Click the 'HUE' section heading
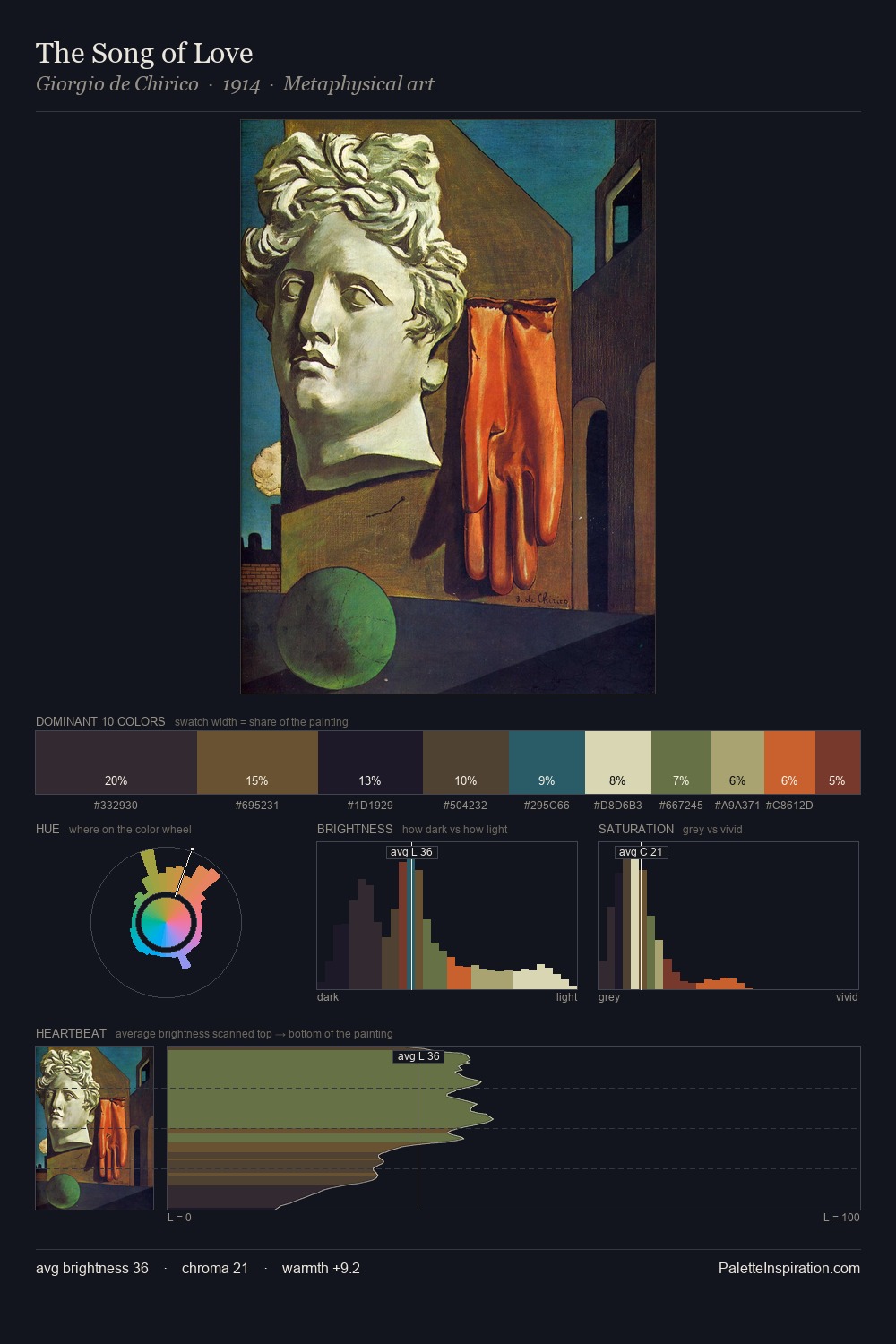This screenshot has height=1344, width=896. pyautogui.click(x=47, y=829)
